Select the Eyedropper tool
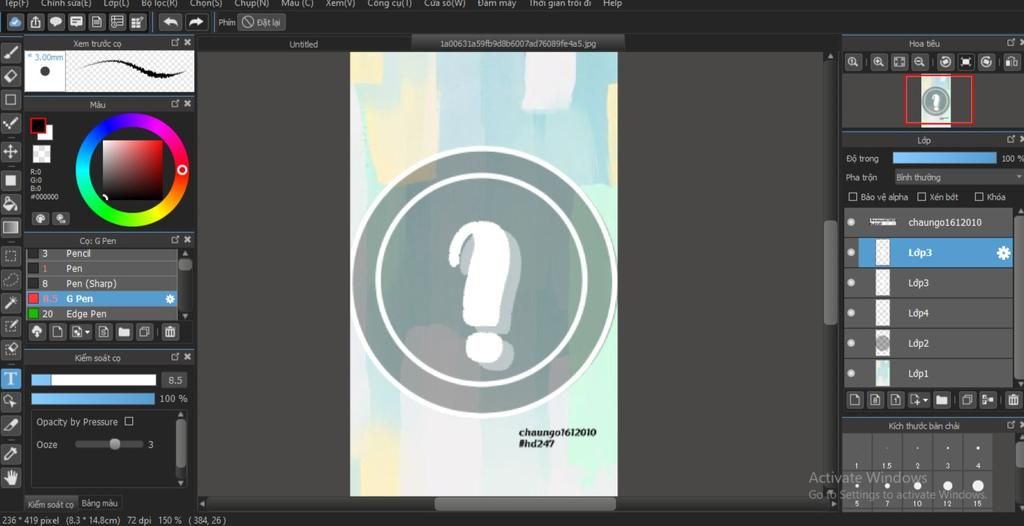Screen dimensions: 1024x526 11,453
